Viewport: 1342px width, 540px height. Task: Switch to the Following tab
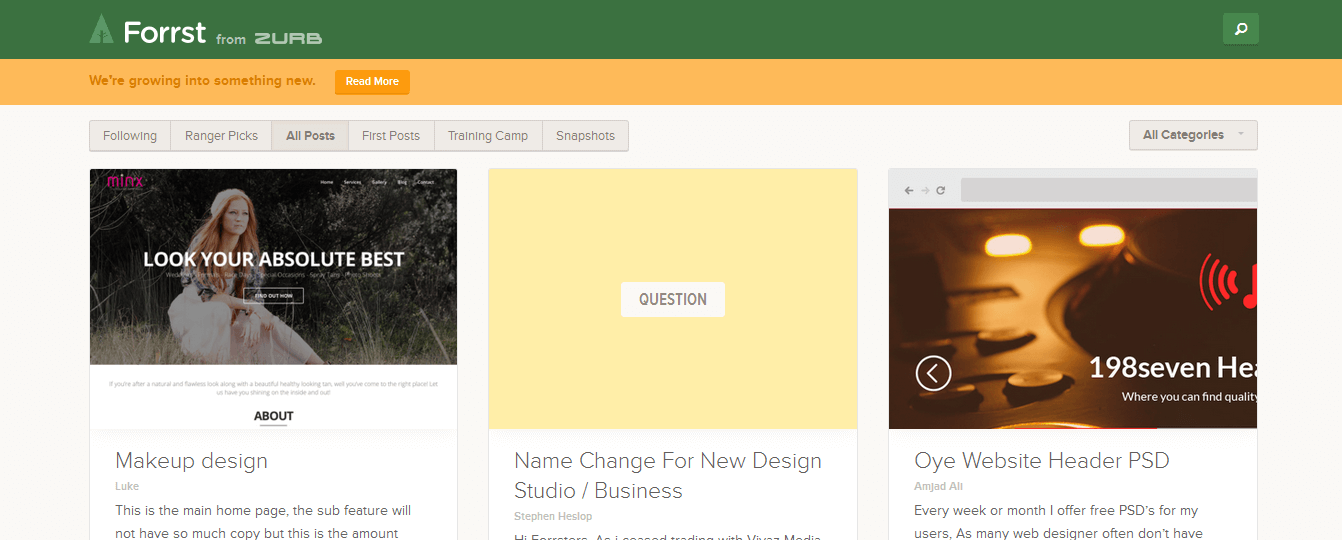pyautogui.click(x=130, y=136)
